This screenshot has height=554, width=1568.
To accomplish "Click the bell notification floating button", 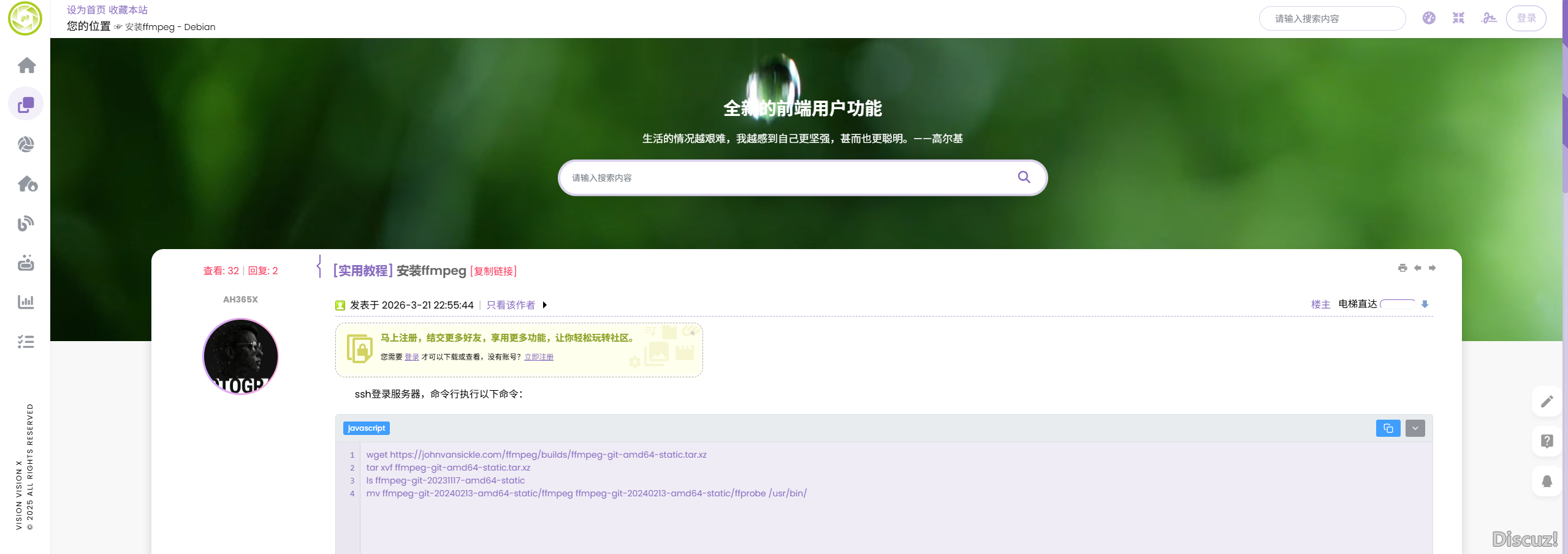I will [x=1547, y=481].
